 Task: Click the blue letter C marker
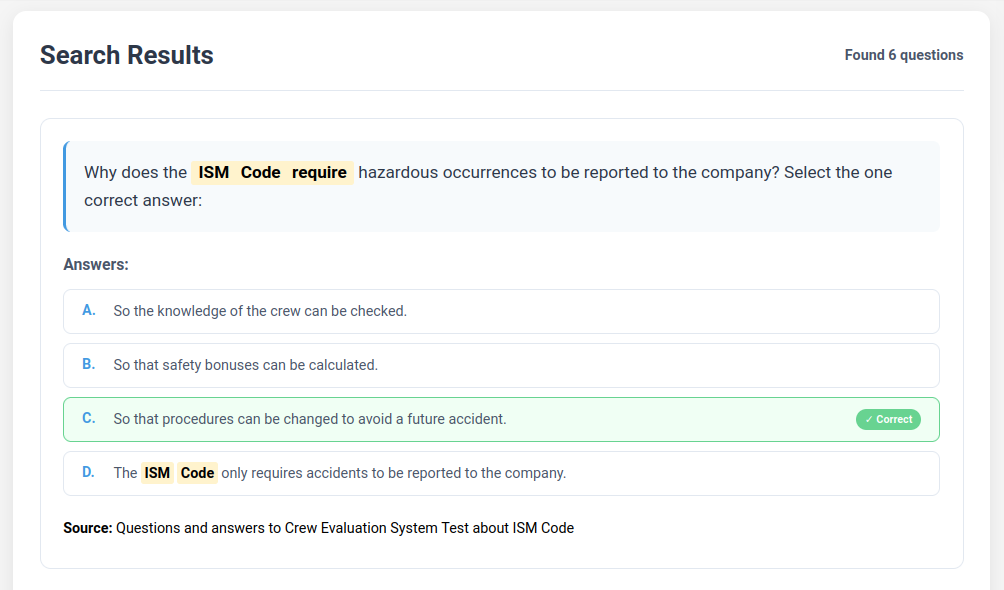point(89,419)
